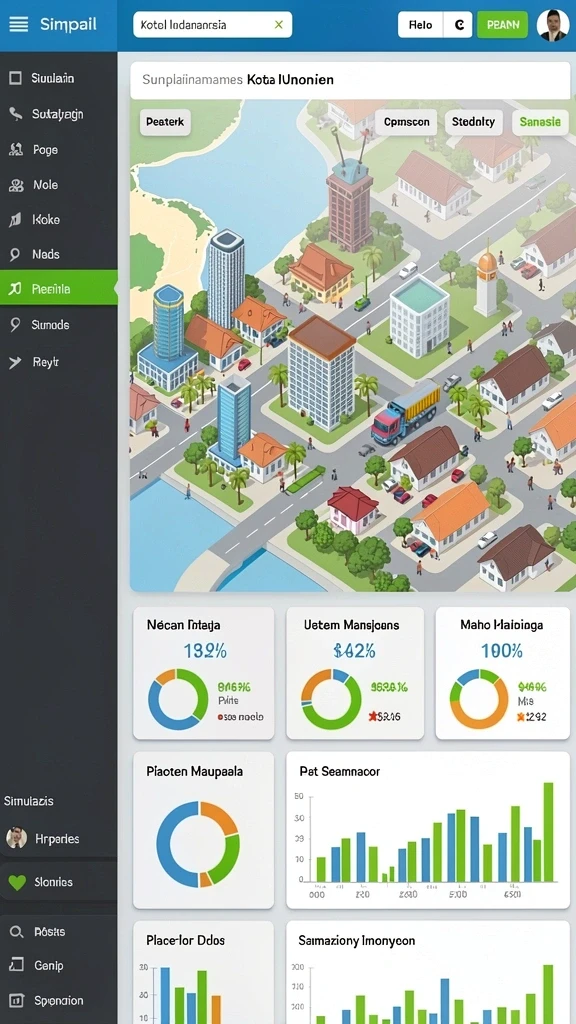Image resolution: width=576 pixels, height=1024 pixels.
Task: Click the search icon beside Rösits
Action: pyautogui.click(x=16, y=932)
